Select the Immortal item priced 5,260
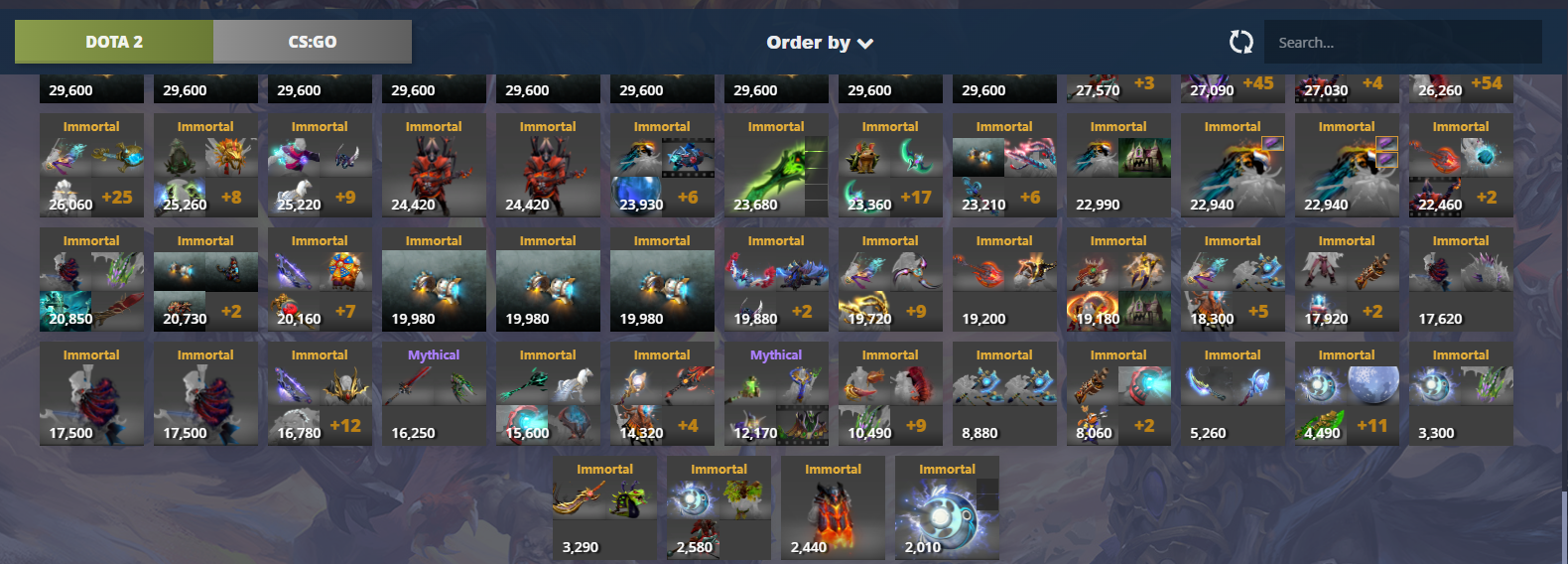Viewport: 1568px width, 564px height. [1233, 393]
